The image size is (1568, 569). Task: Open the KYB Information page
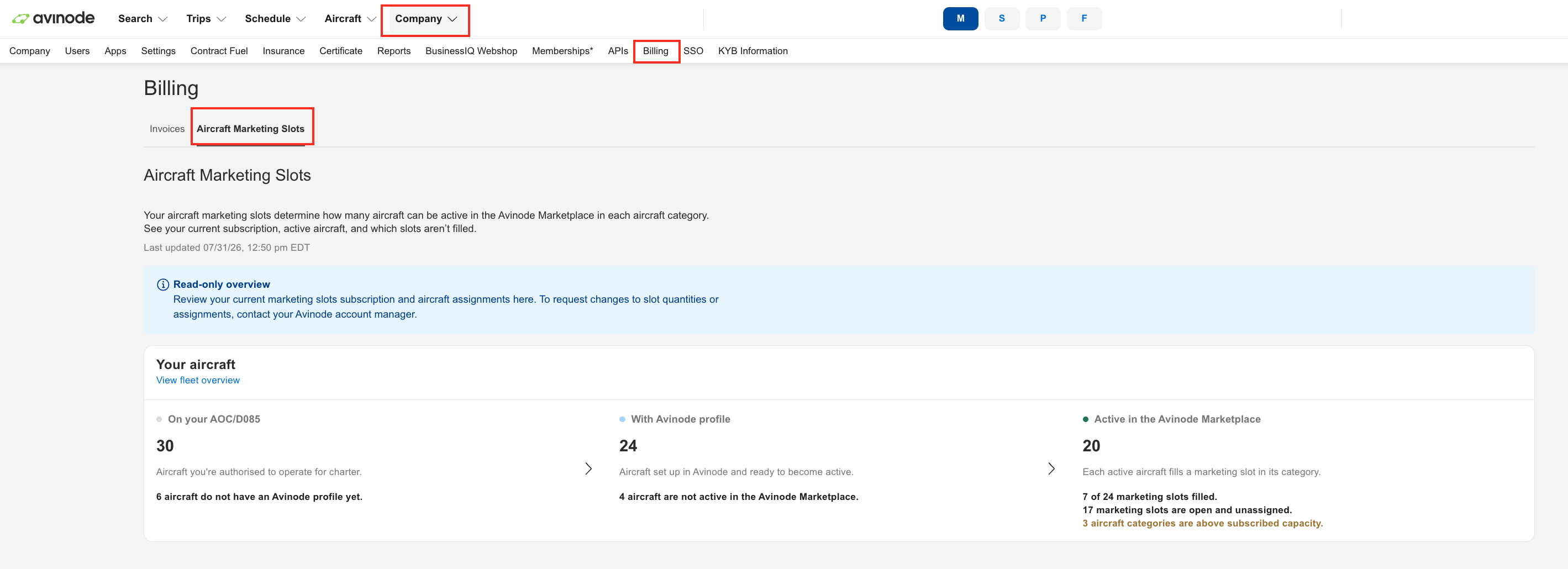[x=753, y=51]
